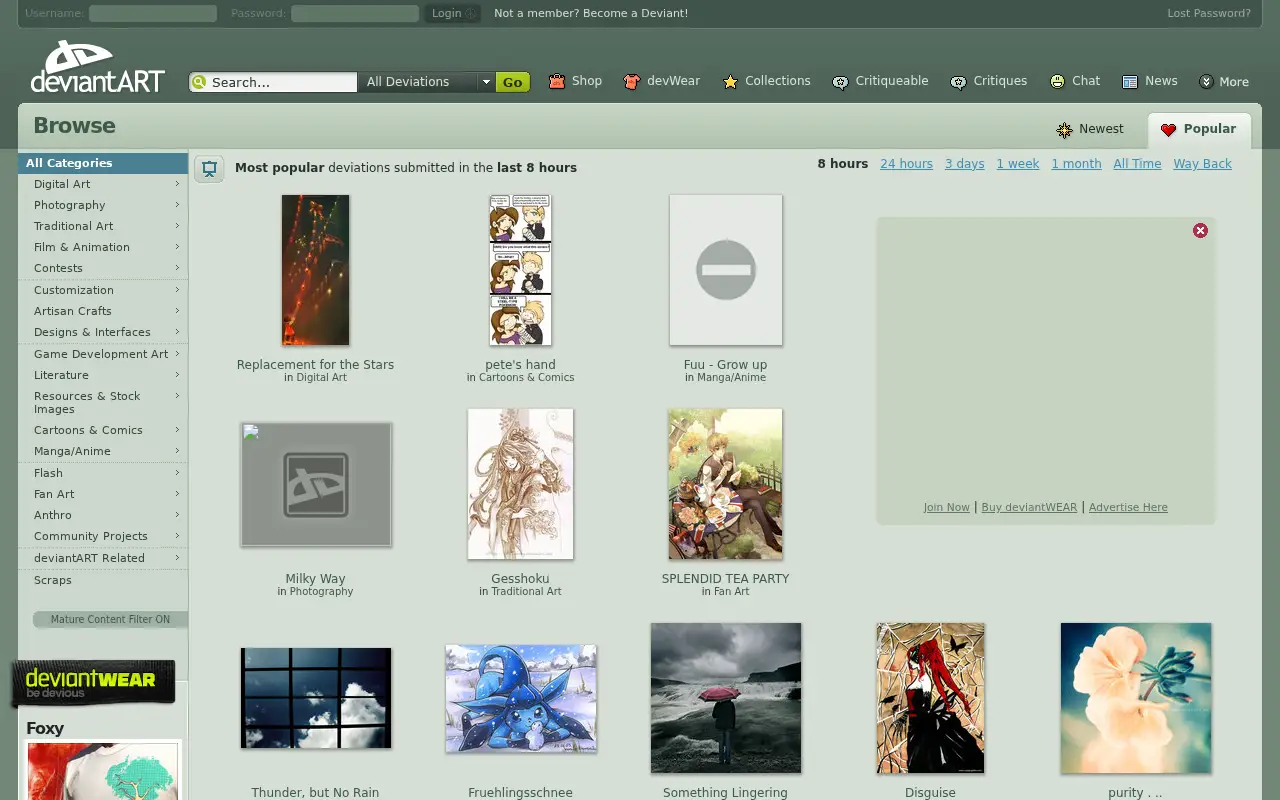Close the advertisement panel
Viewport: 1280px width, 800px height.
pyautogui.click(x=1200, y=231)
